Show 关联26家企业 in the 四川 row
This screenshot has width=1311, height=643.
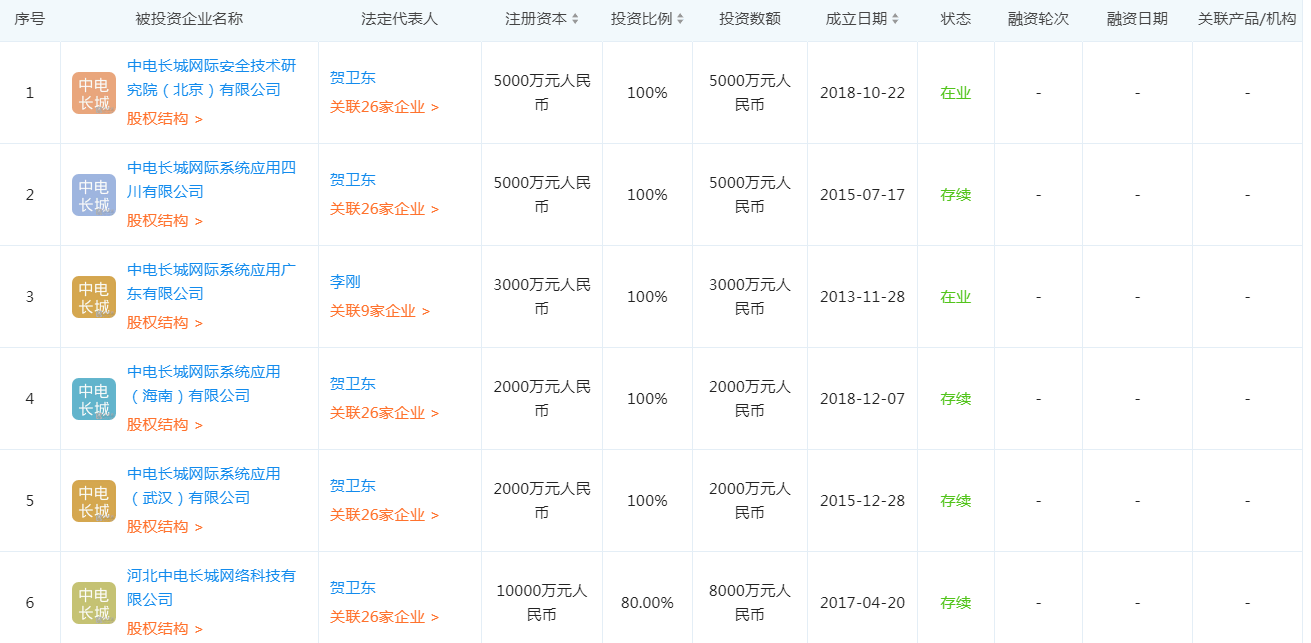point(385,209)
